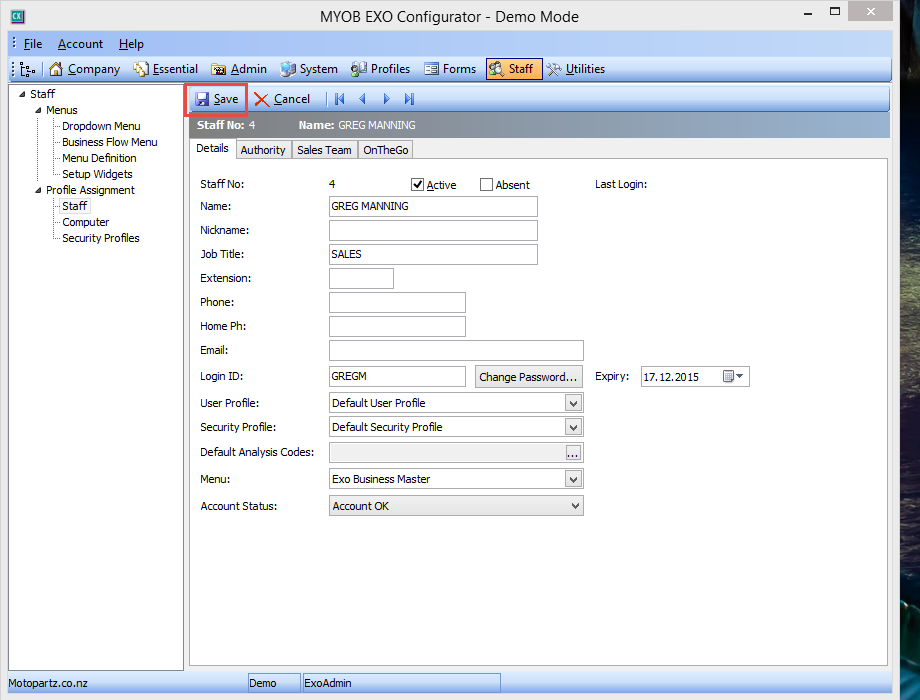This screenshot has width=920, height=700.
Task: Open the Admin section
Action: click(x=239, y=69)
